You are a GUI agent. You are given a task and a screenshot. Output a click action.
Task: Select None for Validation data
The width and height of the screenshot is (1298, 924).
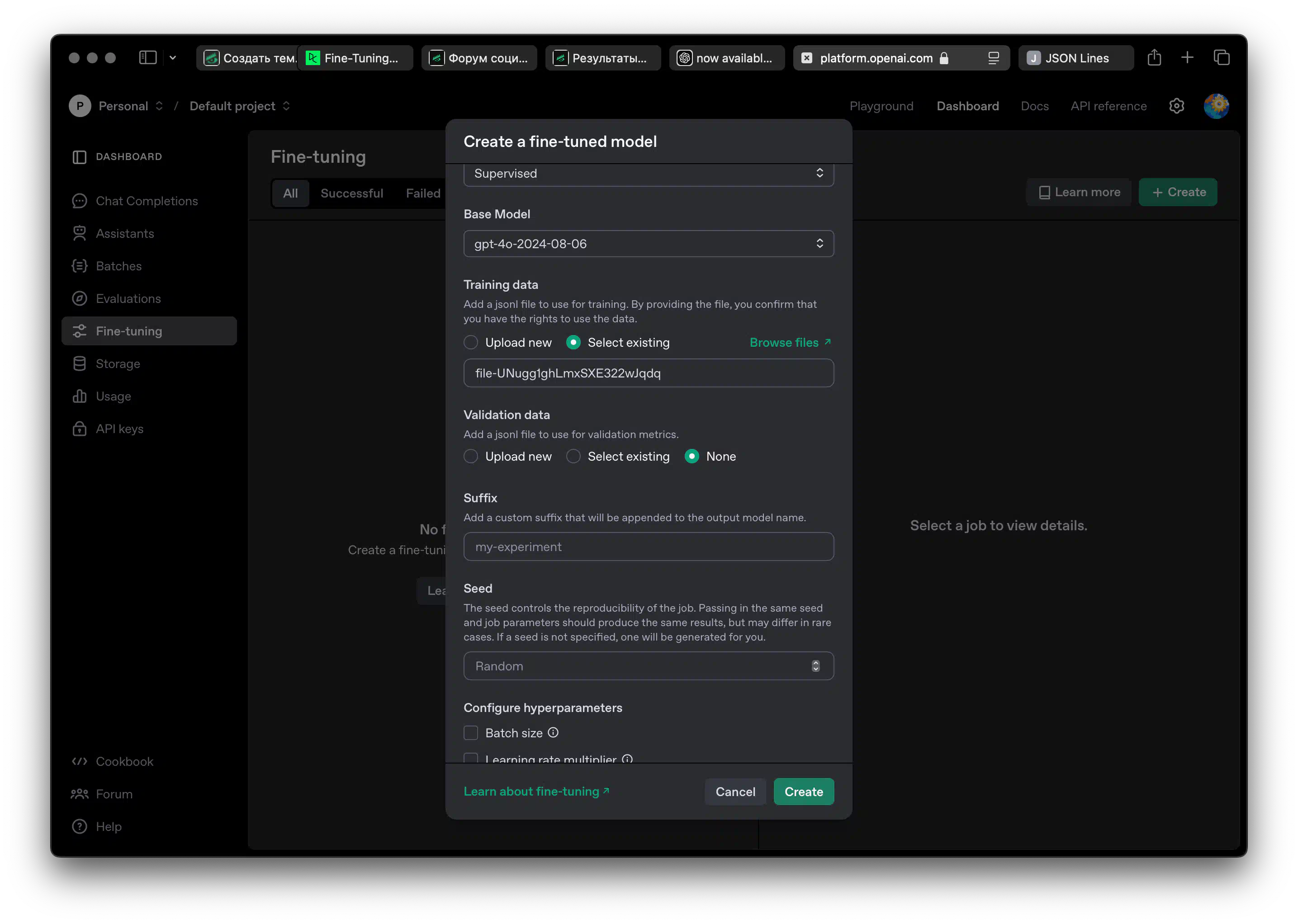[692, 456]
